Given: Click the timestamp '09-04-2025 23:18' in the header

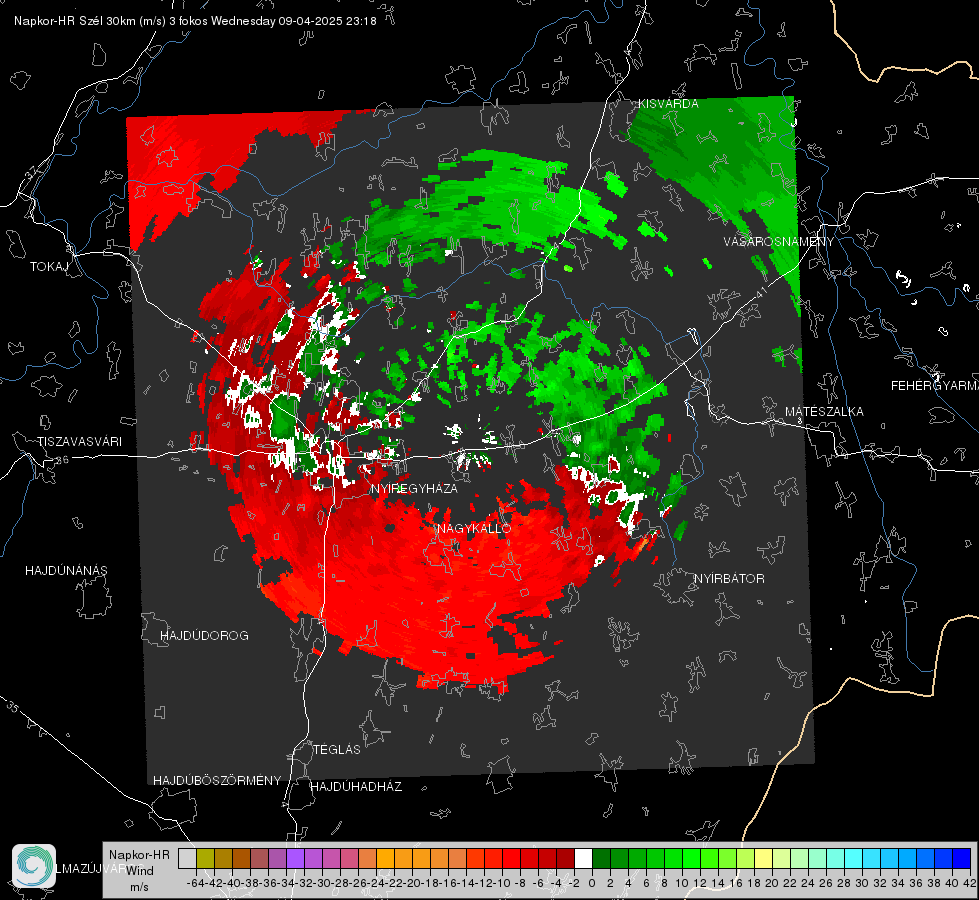Looking at the screenshot, I should click(x=327, y=21).
